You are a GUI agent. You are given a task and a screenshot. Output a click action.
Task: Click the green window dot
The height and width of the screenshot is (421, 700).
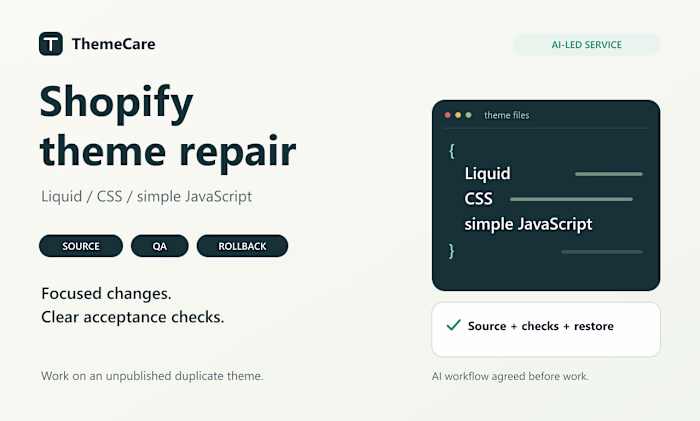click(x=468, y=115)
